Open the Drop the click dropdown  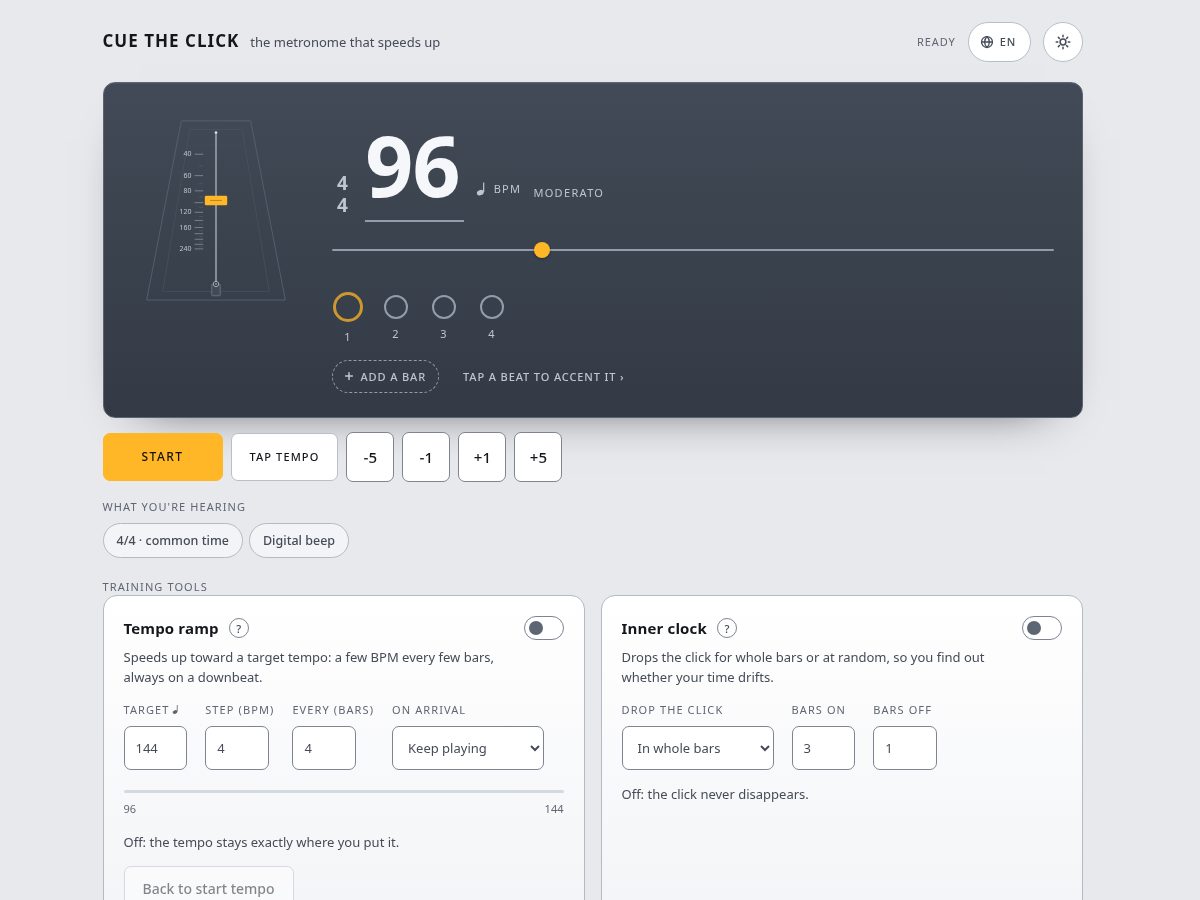[698, 748]
